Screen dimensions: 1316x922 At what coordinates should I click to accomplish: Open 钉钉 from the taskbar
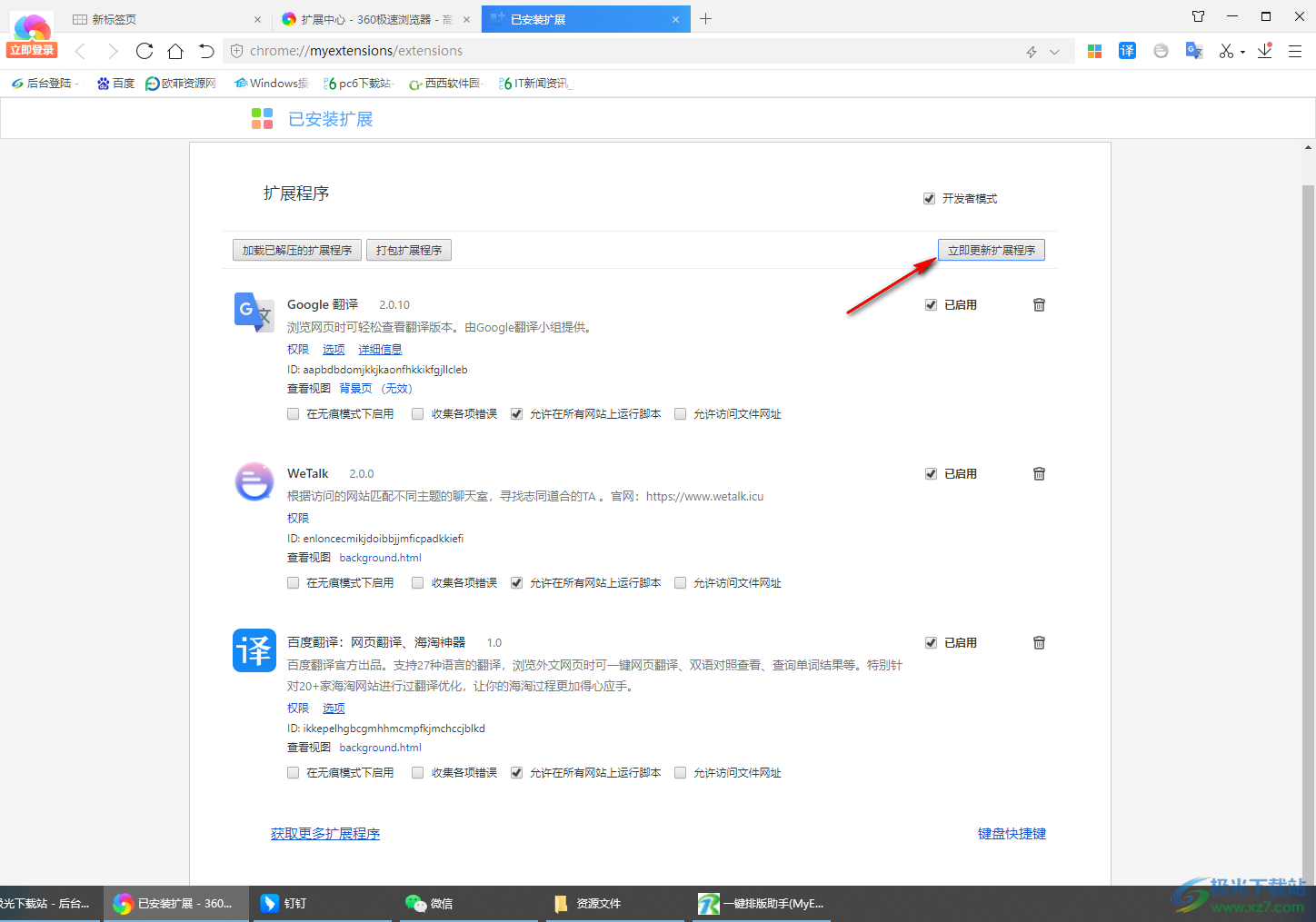pos(323,904)
